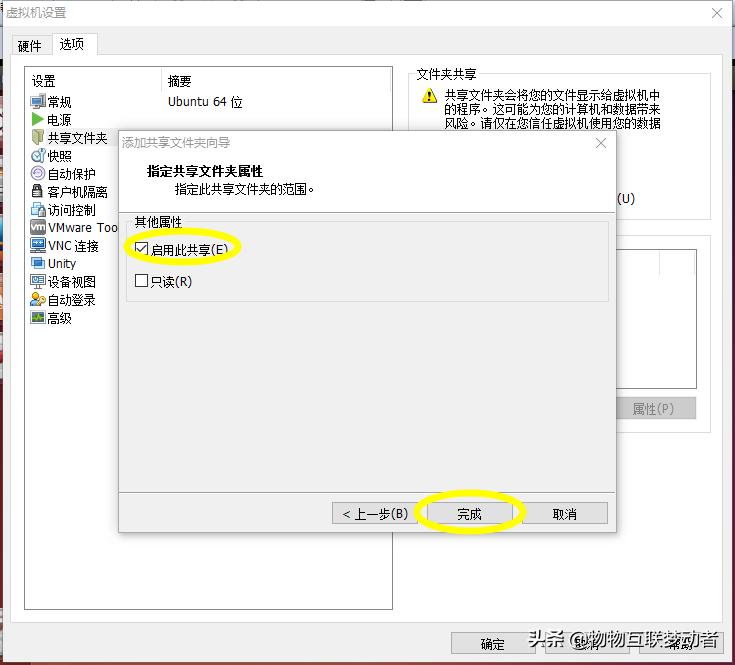The height and width of the screenshot is (665, 735).
Task: Switch to the 硬件 hardware tab
Action: click(30, 45)
